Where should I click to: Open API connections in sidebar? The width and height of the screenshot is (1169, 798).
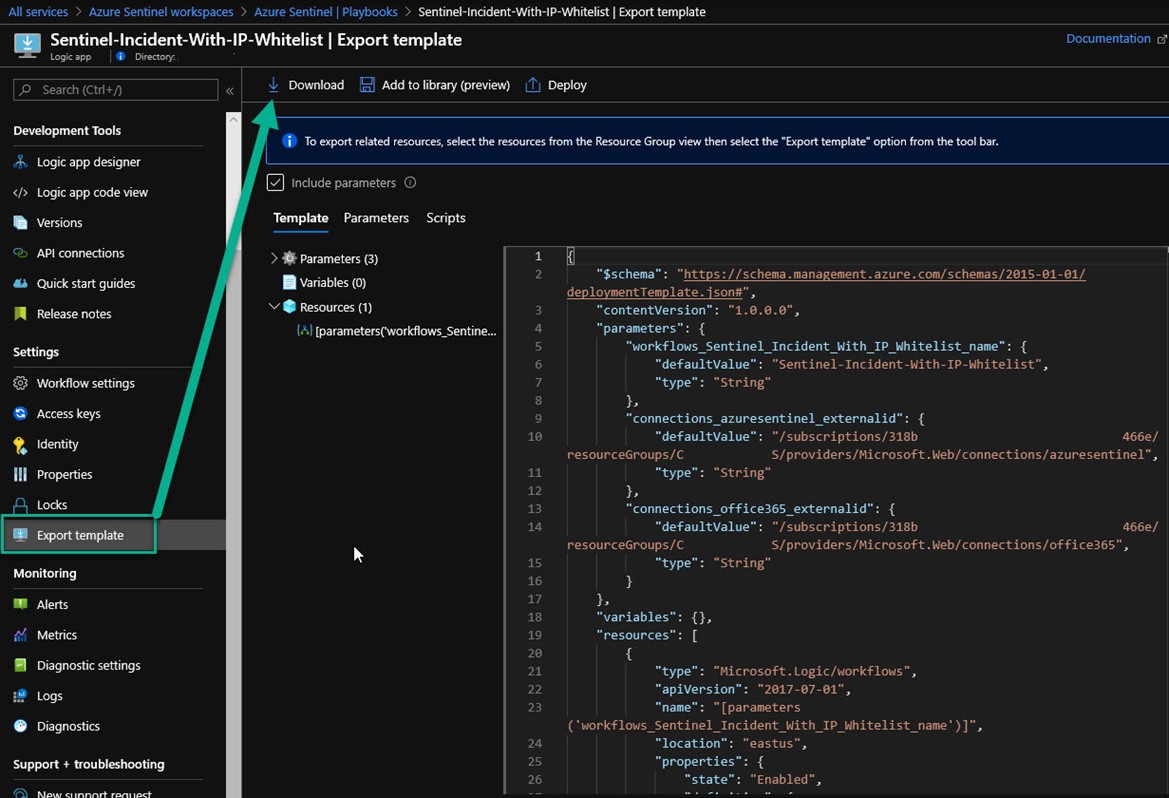80,253
